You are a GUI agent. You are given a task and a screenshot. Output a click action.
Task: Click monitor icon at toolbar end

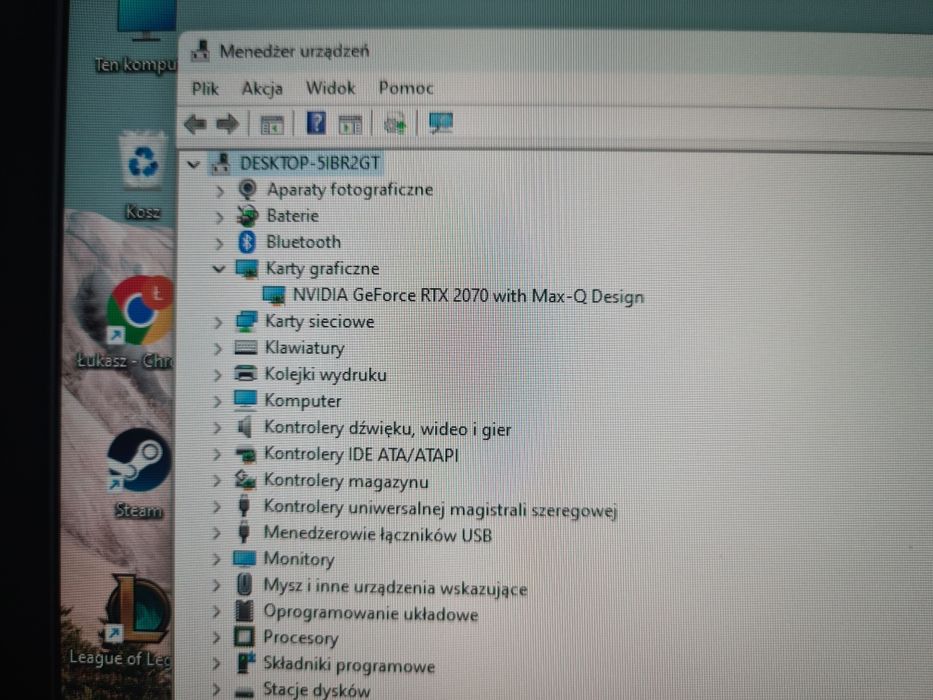click(441, 123)
